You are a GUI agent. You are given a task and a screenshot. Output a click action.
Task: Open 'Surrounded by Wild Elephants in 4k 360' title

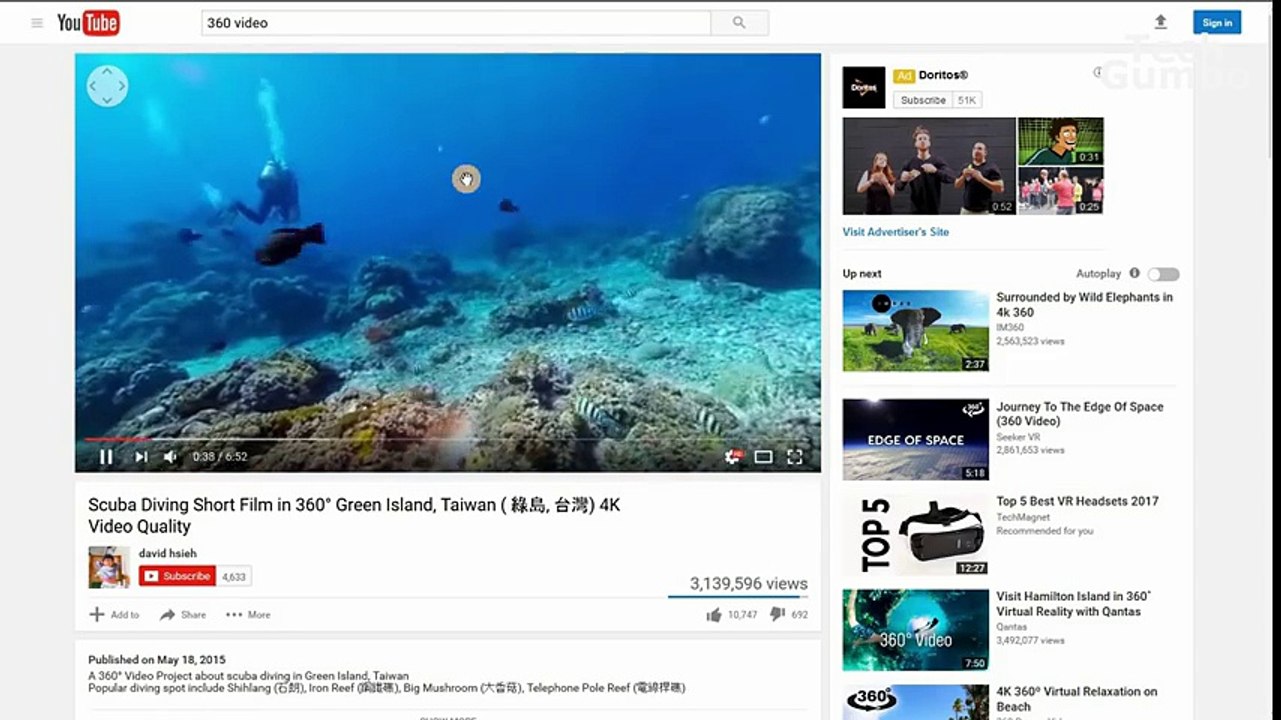(1085, 305)
